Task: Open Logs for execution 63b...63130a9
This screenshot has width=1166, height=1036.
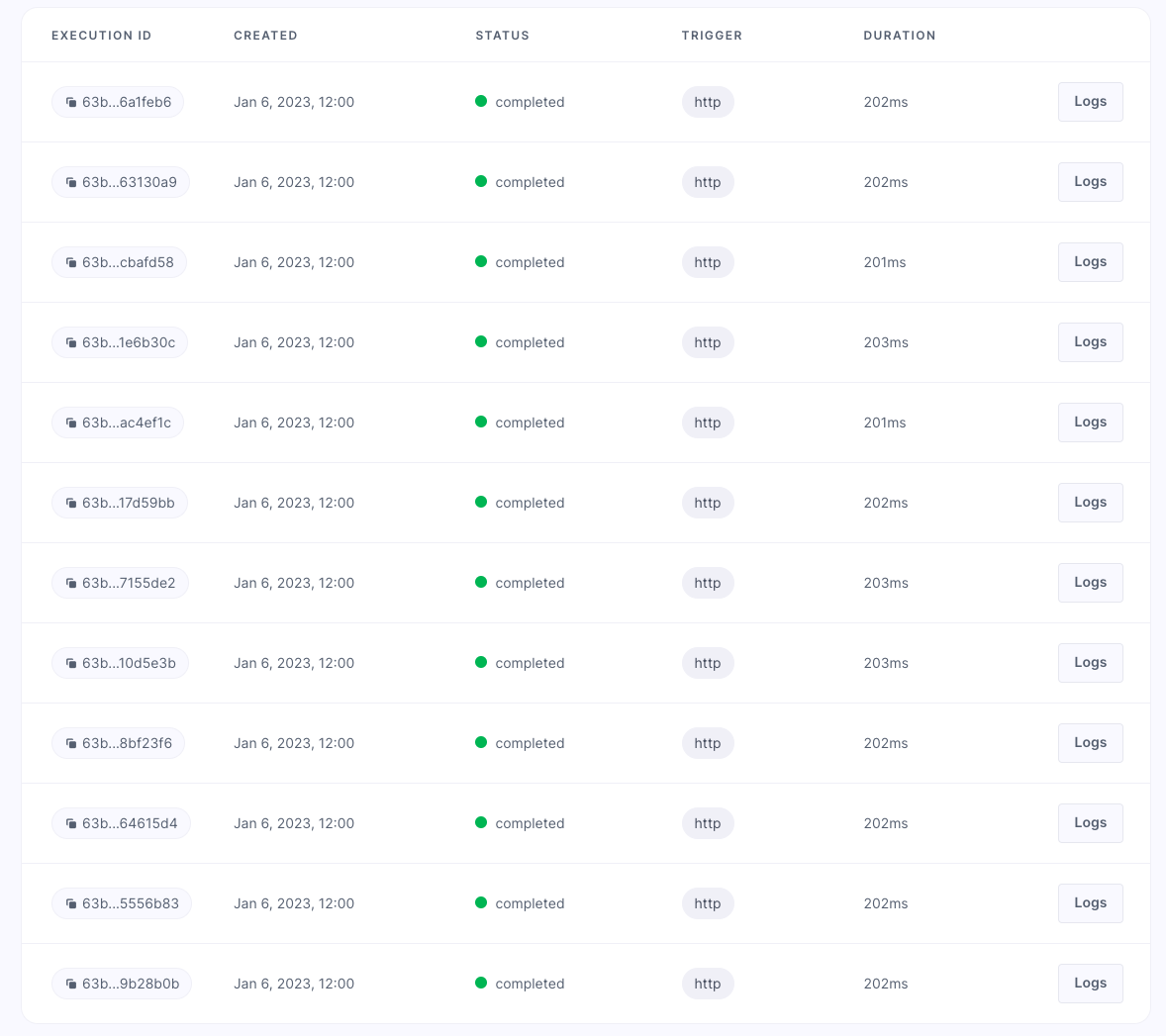Action: [x=1090, y=182]
